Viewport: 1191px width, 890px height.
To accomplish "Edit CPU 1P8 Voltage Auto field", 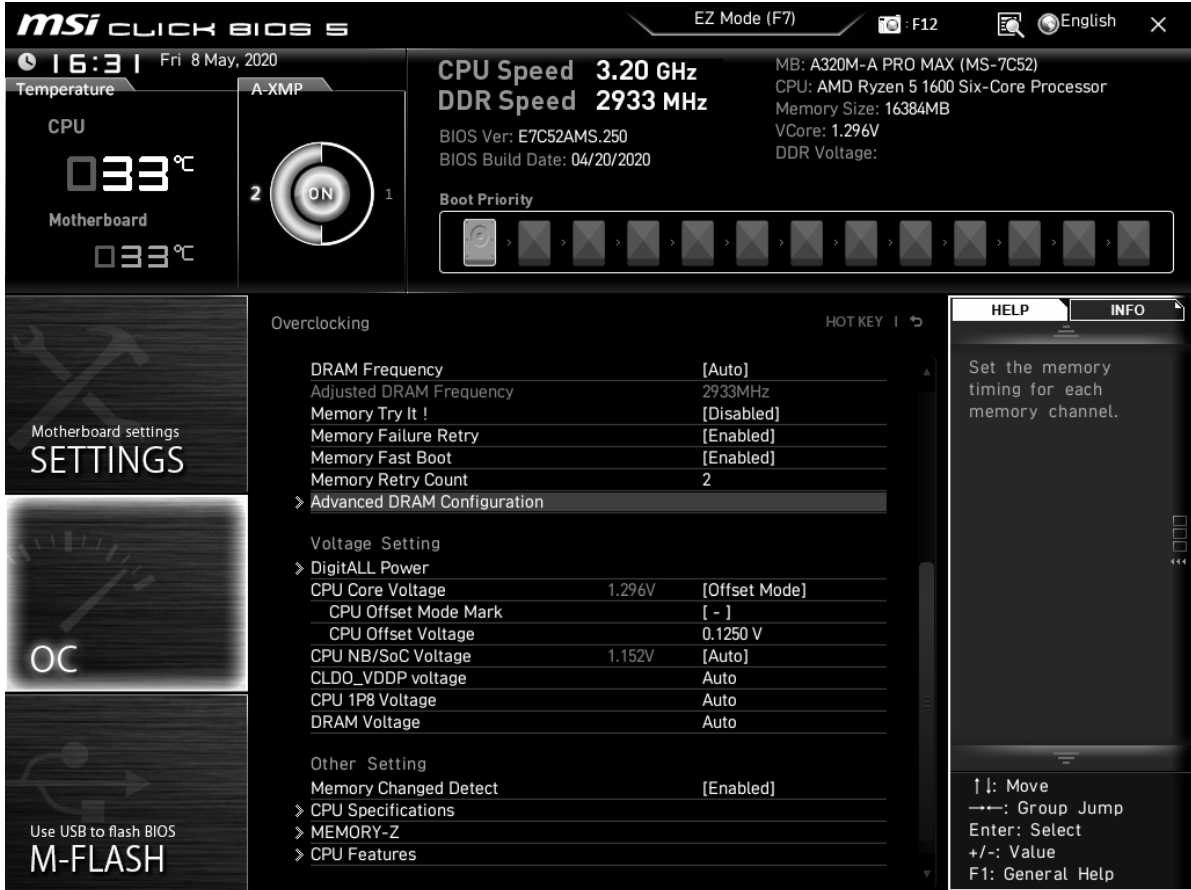I will [x=598, y=700].
